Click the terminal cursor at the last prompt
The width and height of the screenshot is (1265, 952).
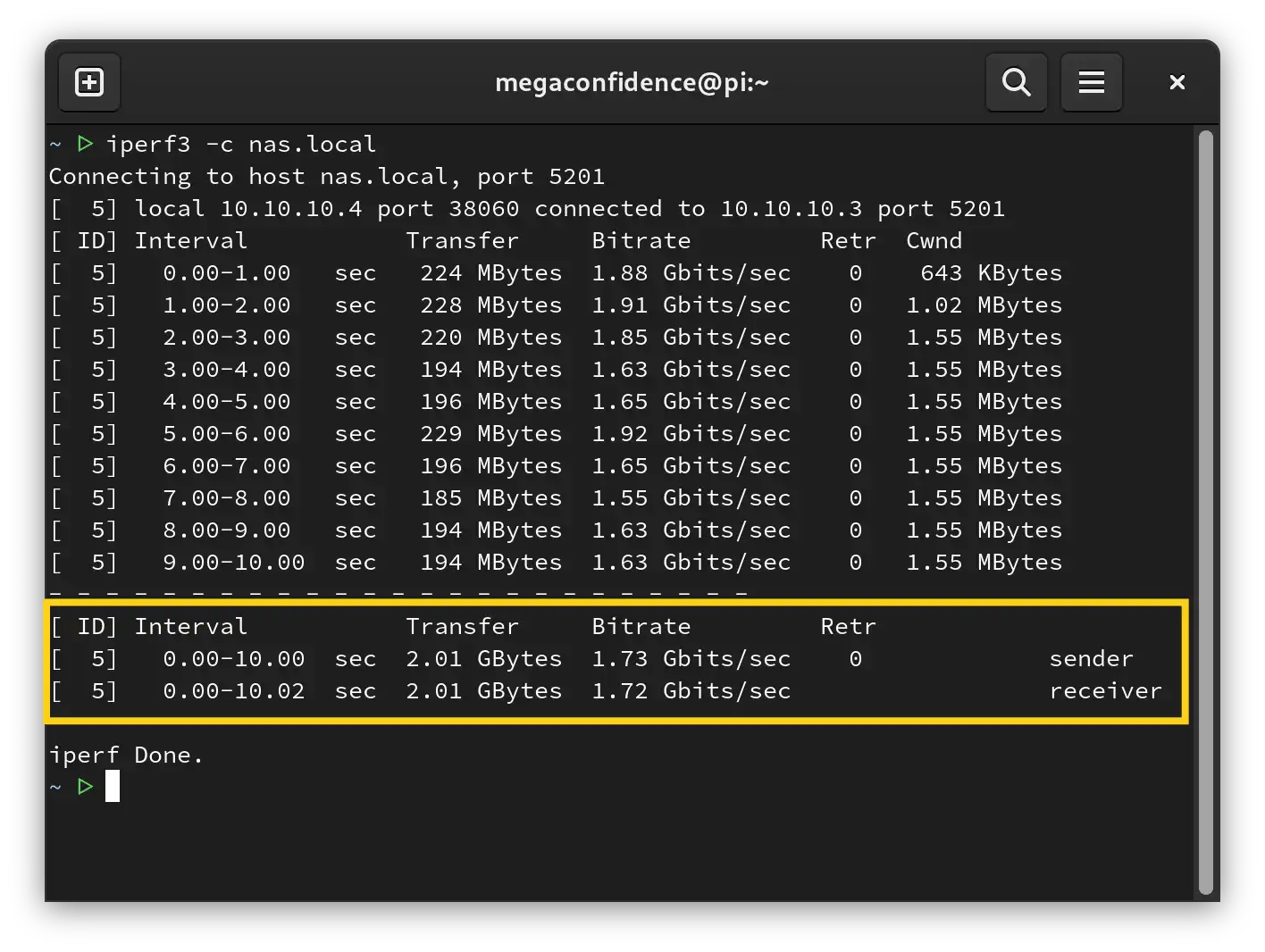point(113,787)
